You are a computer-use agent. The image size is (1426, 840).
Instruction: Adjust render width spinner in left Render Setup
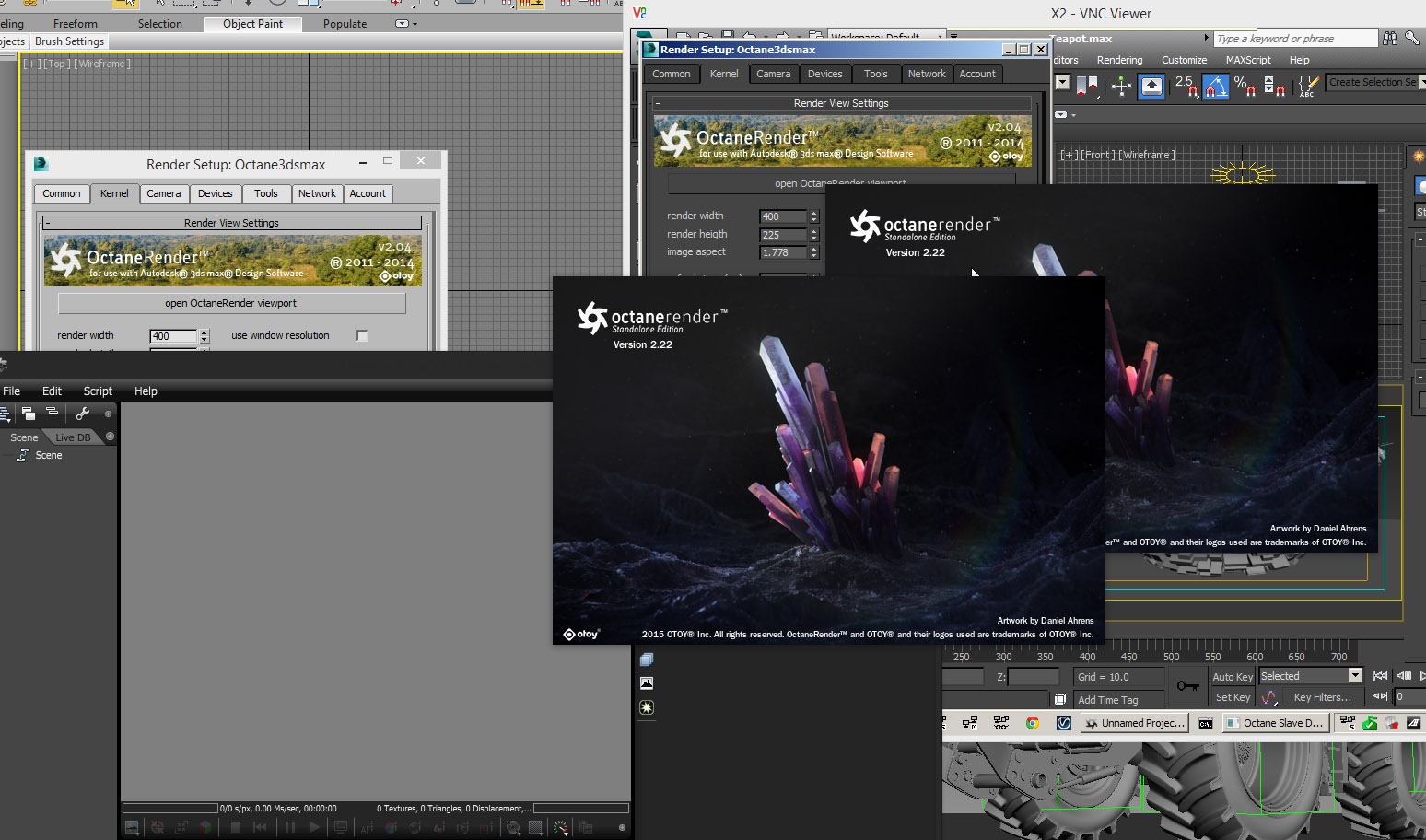[x=205, y=336]
